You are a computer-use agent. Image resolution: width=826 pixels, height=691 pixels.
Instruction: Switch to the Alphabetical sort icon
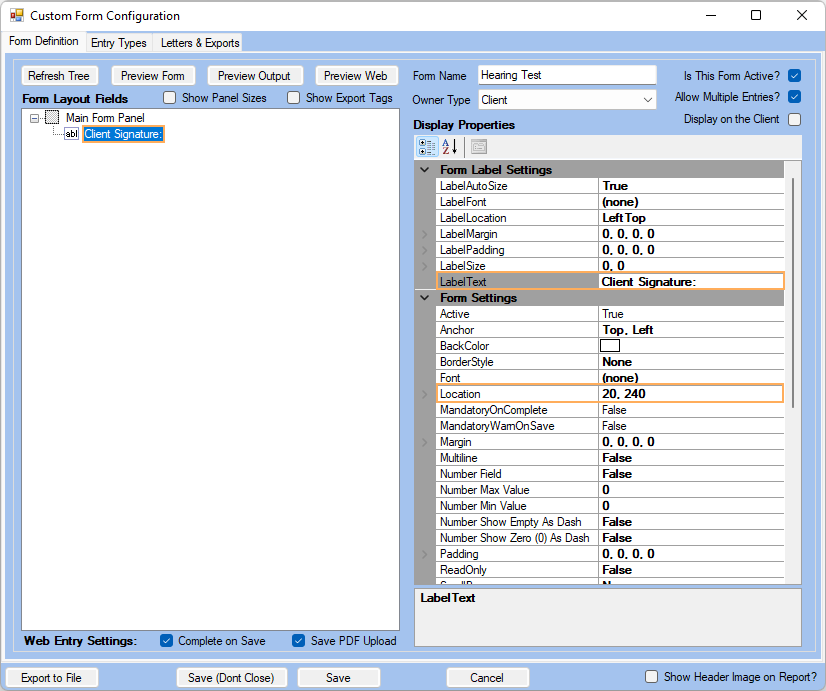[x=449, y=147]
